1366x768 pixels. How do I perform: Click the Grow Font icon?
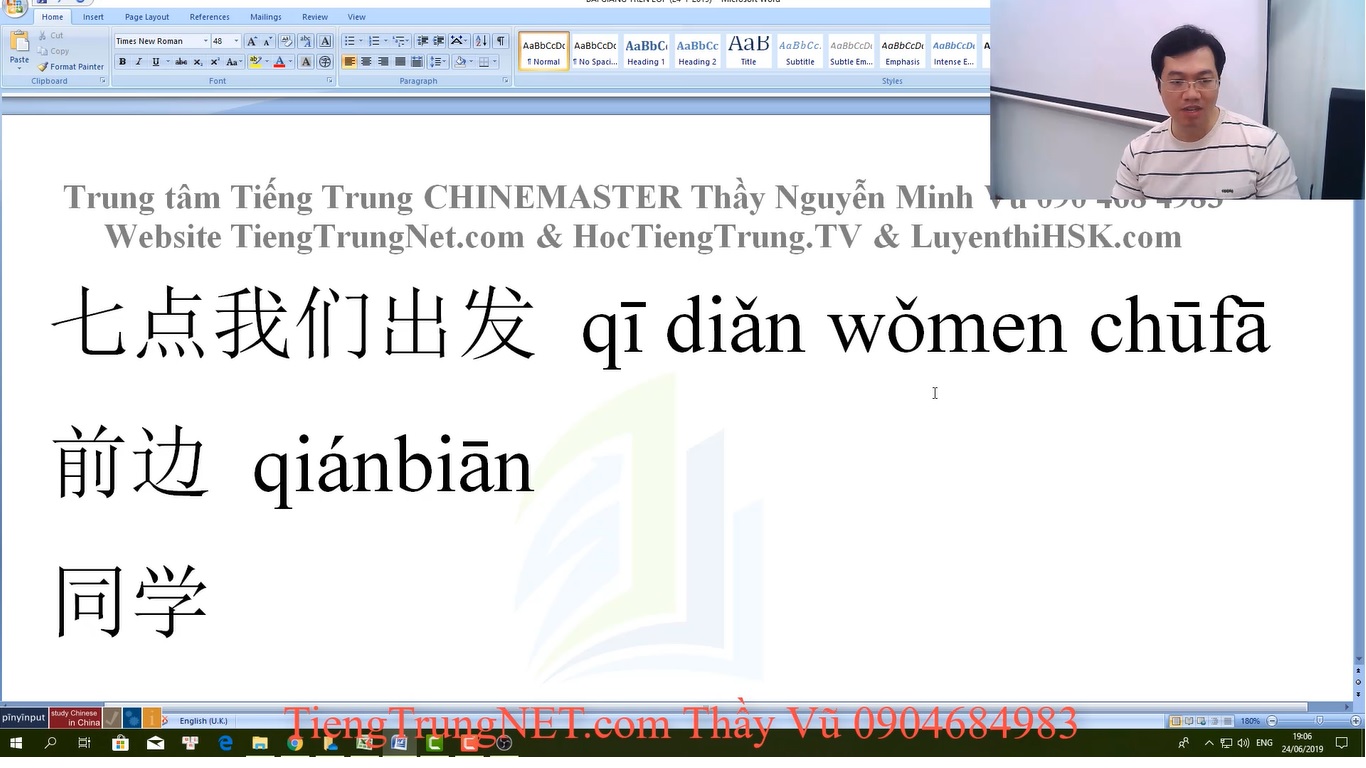252,41
